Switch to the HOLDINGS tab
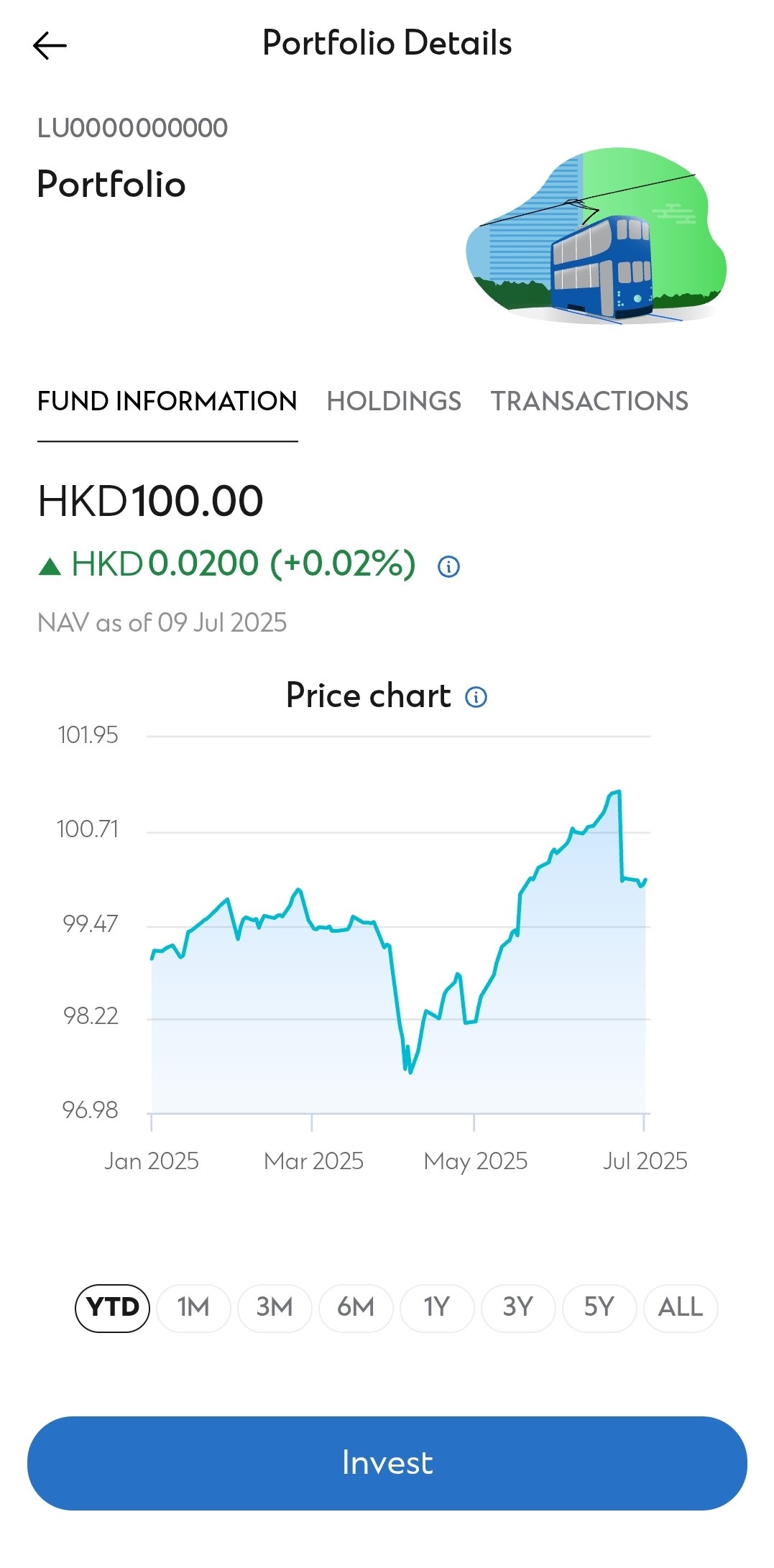The image size is (774, 1568). pos(394,401)
